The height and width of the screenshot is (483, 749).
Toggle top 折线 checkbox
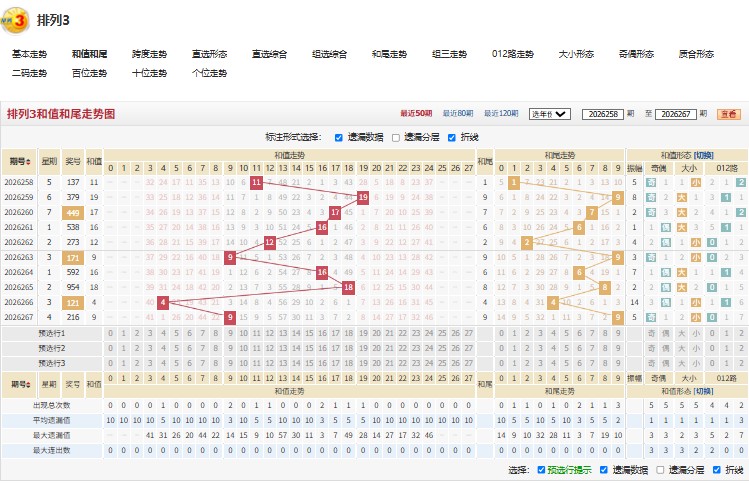(451, 138)
